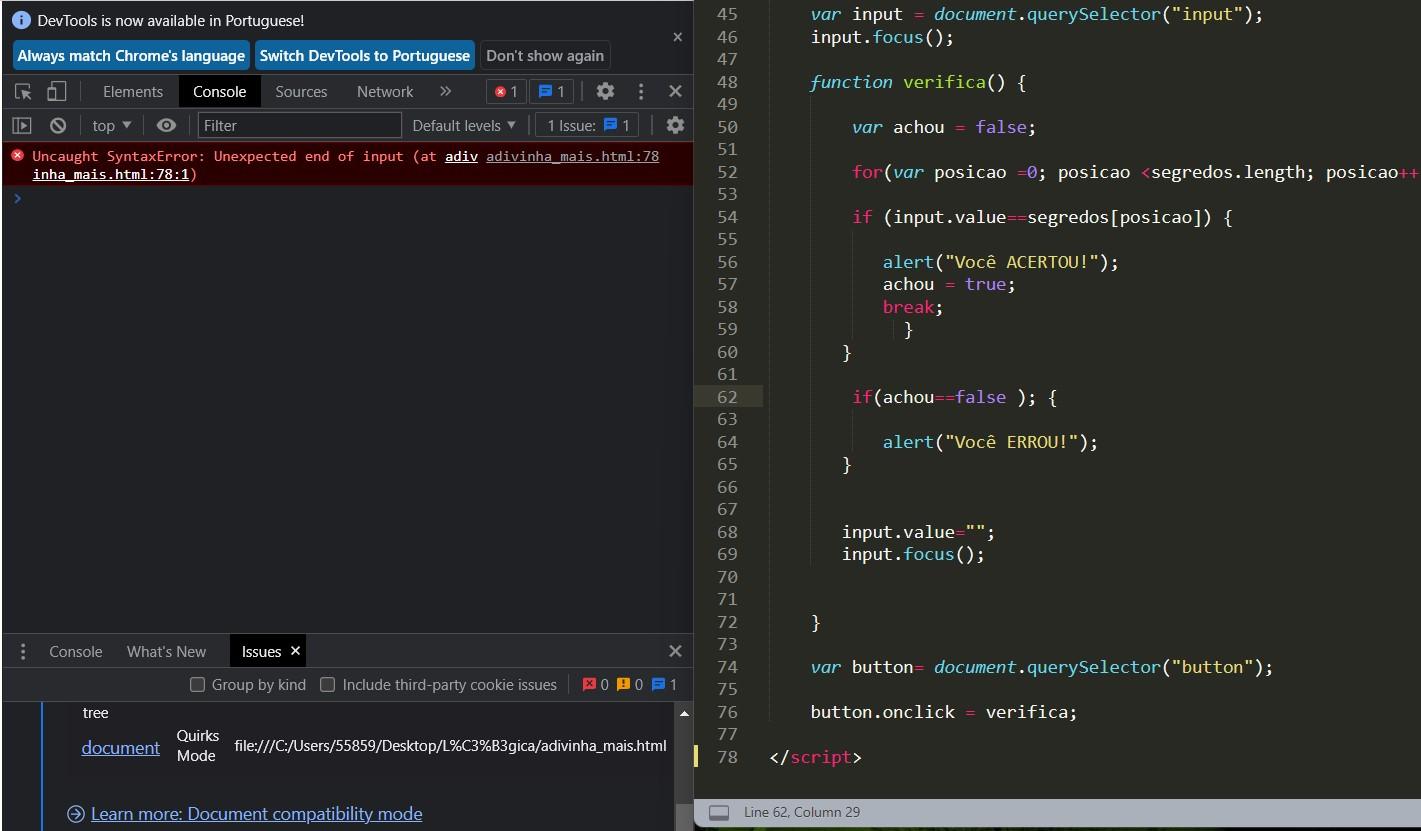Viewport: 1421px width, 831px height.
Task: Click line number 78 in editor gutter
Action: pyautogui.click(x=727, y=757)
